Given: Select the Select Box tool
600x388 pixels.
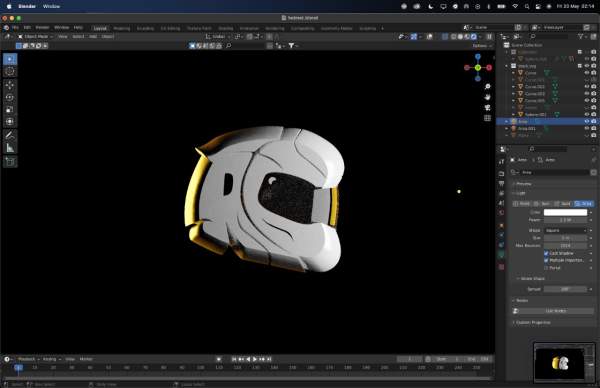Looking at the screenshot, I should tap(10, 59).
